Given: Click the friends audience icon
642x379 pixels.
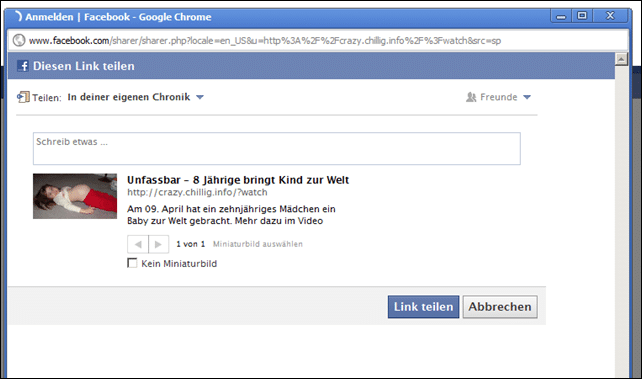Looking at the screenshot, I should pyautogui.click(x=471, y=97).
